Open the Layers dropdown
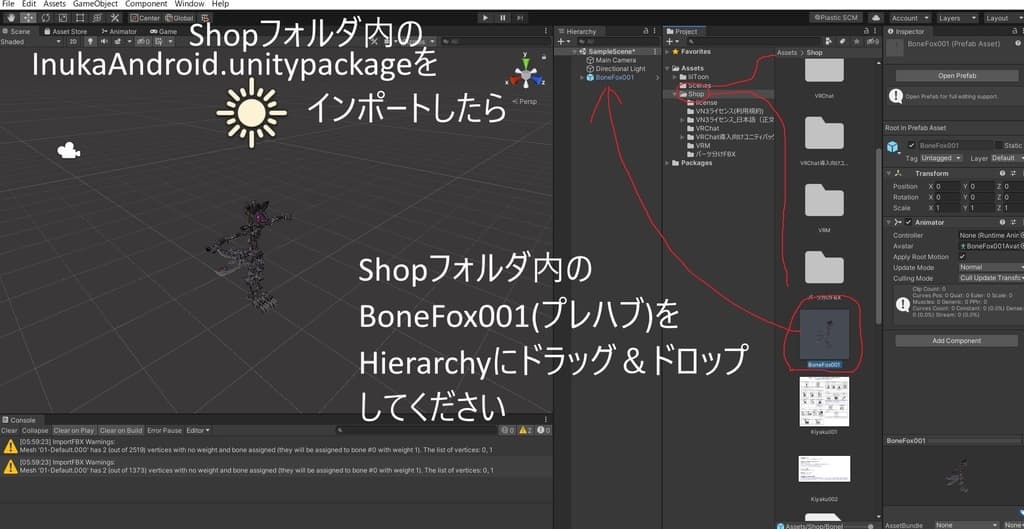1024x529 pixels. coord(957,18)
